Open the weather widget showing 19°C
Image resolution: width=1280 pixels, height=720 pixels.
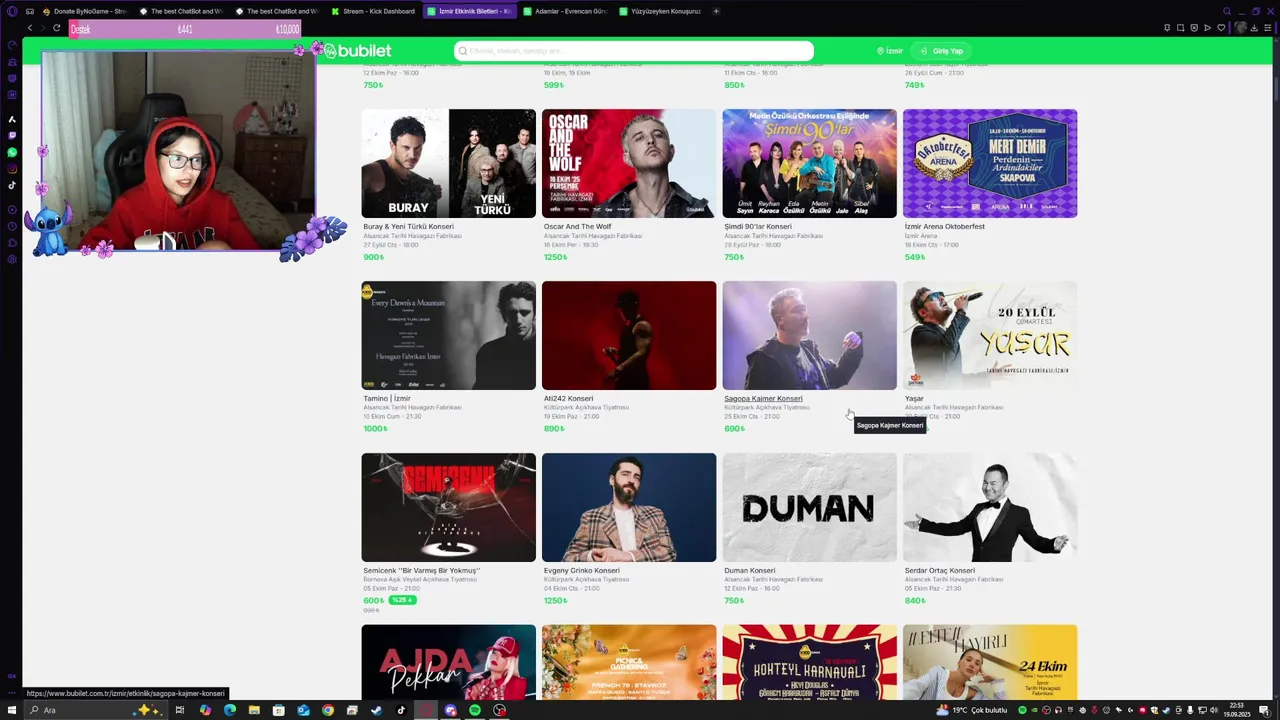[x=973, y=710]
